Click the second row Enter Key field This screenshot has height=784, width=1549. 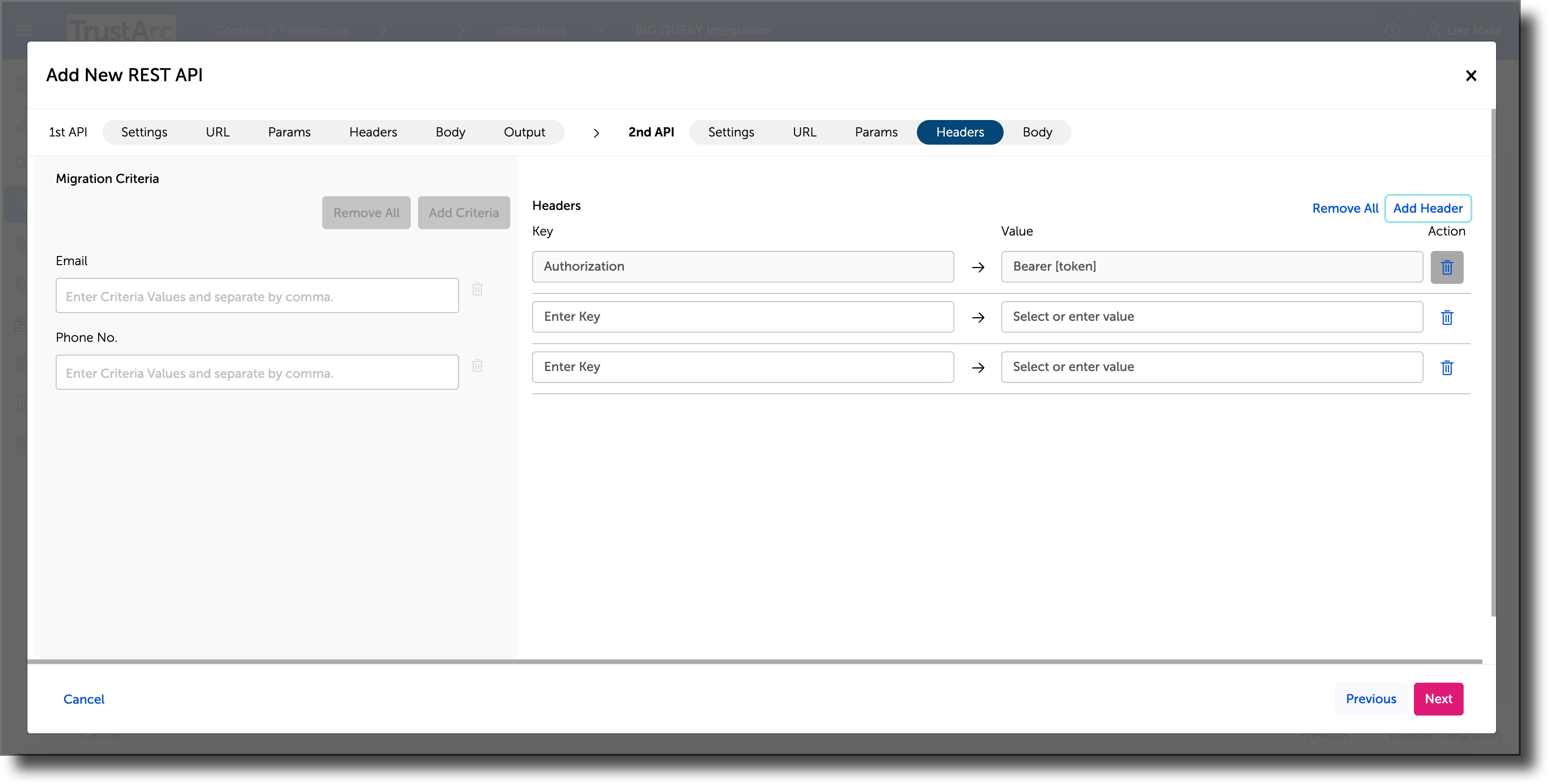point(743,317)
